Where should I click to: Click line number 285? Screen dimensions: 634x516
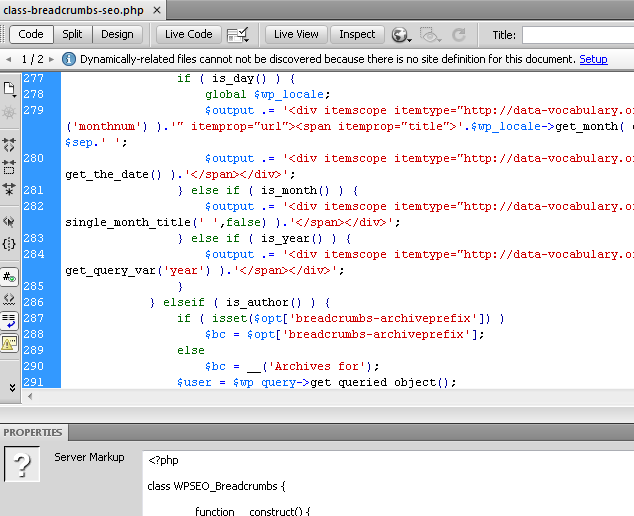tap(33, 286)
